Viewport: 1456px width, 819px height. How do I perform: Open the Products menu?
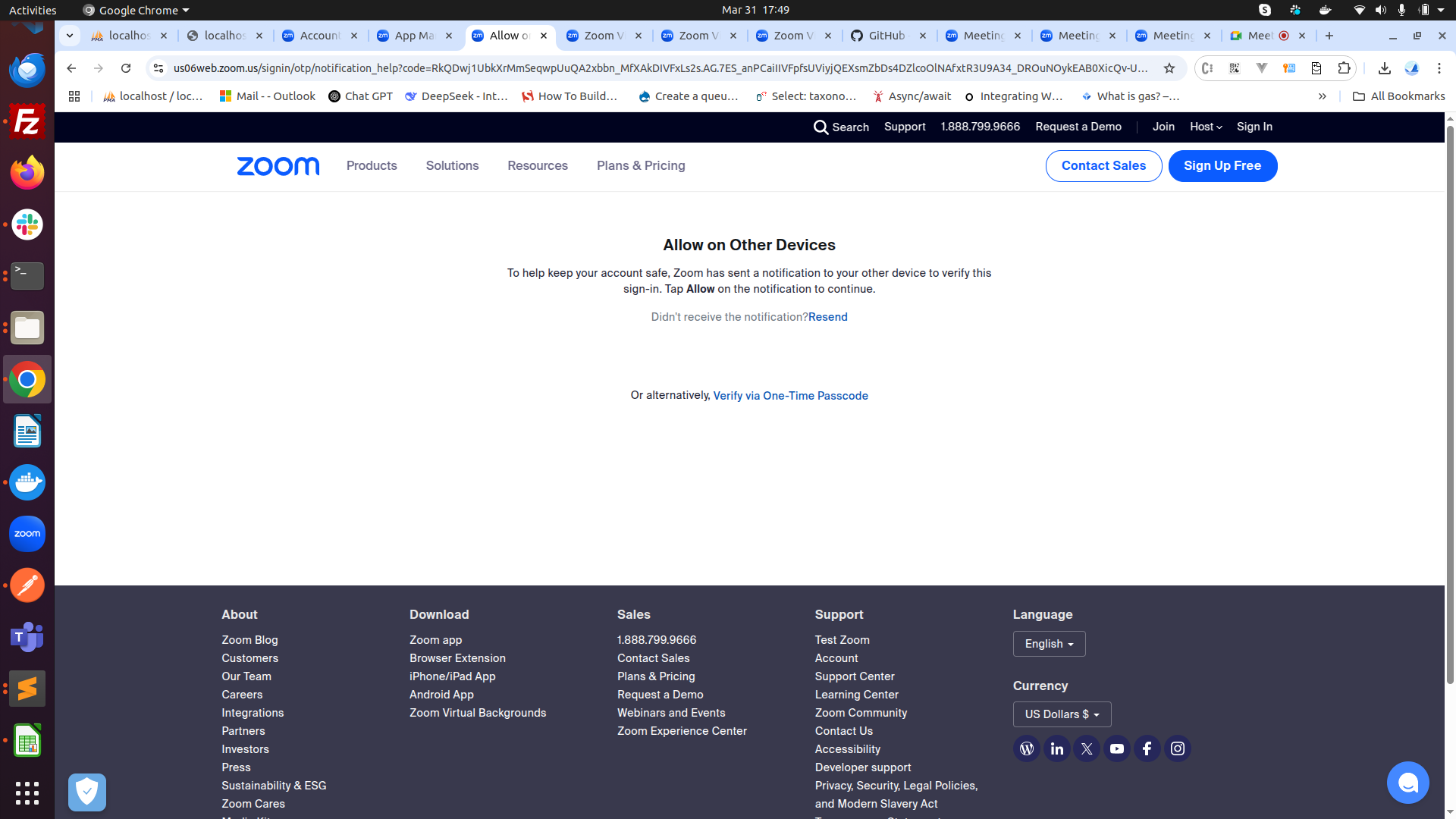click(372, 165)
